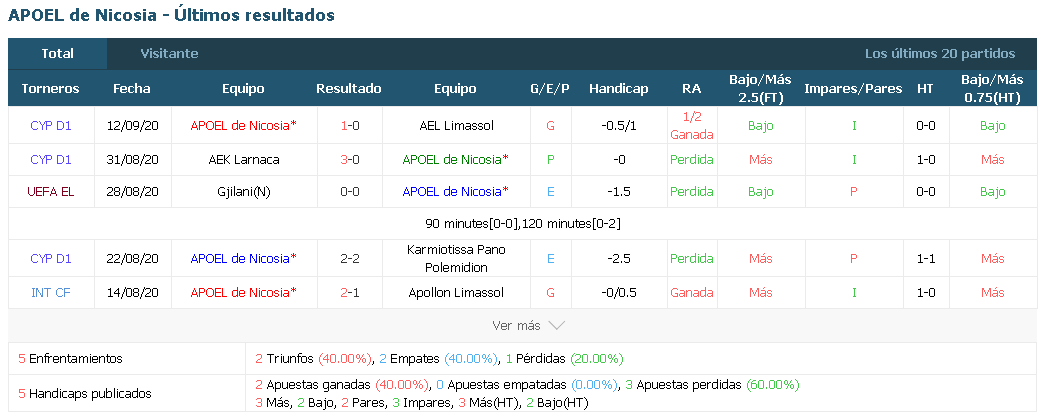Click UEFA EL tournament link
The width and height of the screenshot is (1043, 416).
pyautogui.click(x=51, y=192)
